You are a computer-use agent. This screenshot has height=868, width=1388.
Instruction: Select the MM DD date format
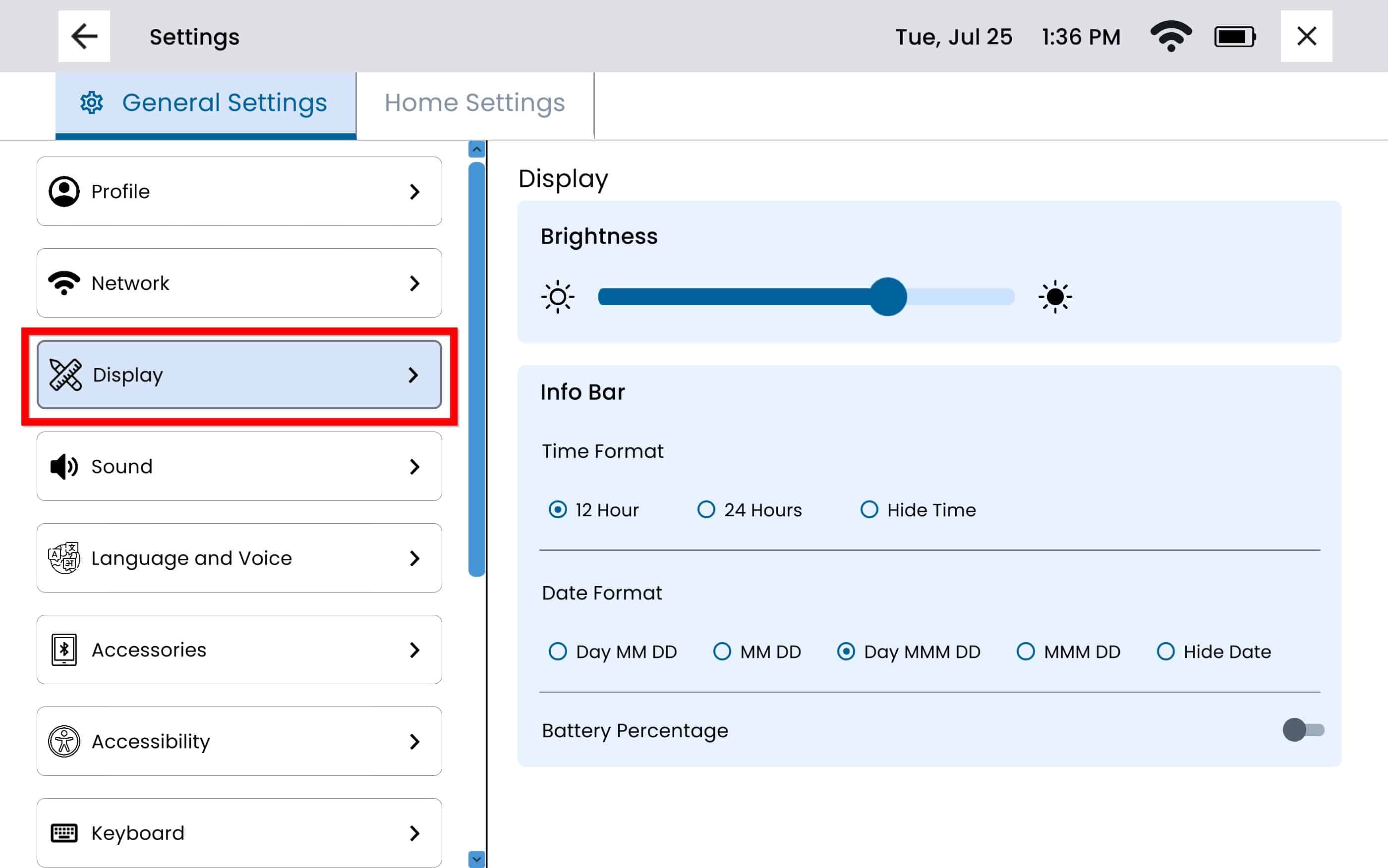coord(722,651)
